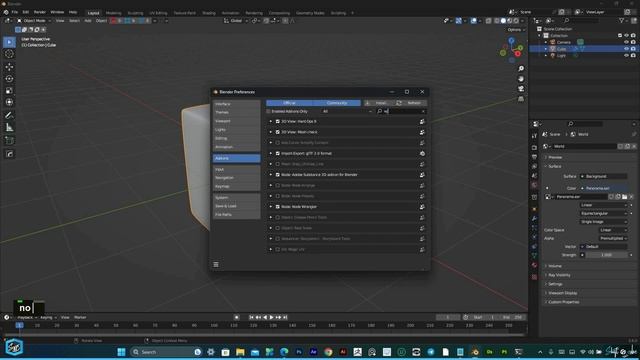Disable the 3D View: Hard Ops add-on checkbox
This screenshot has width=640, height=360.
[278, 122]
